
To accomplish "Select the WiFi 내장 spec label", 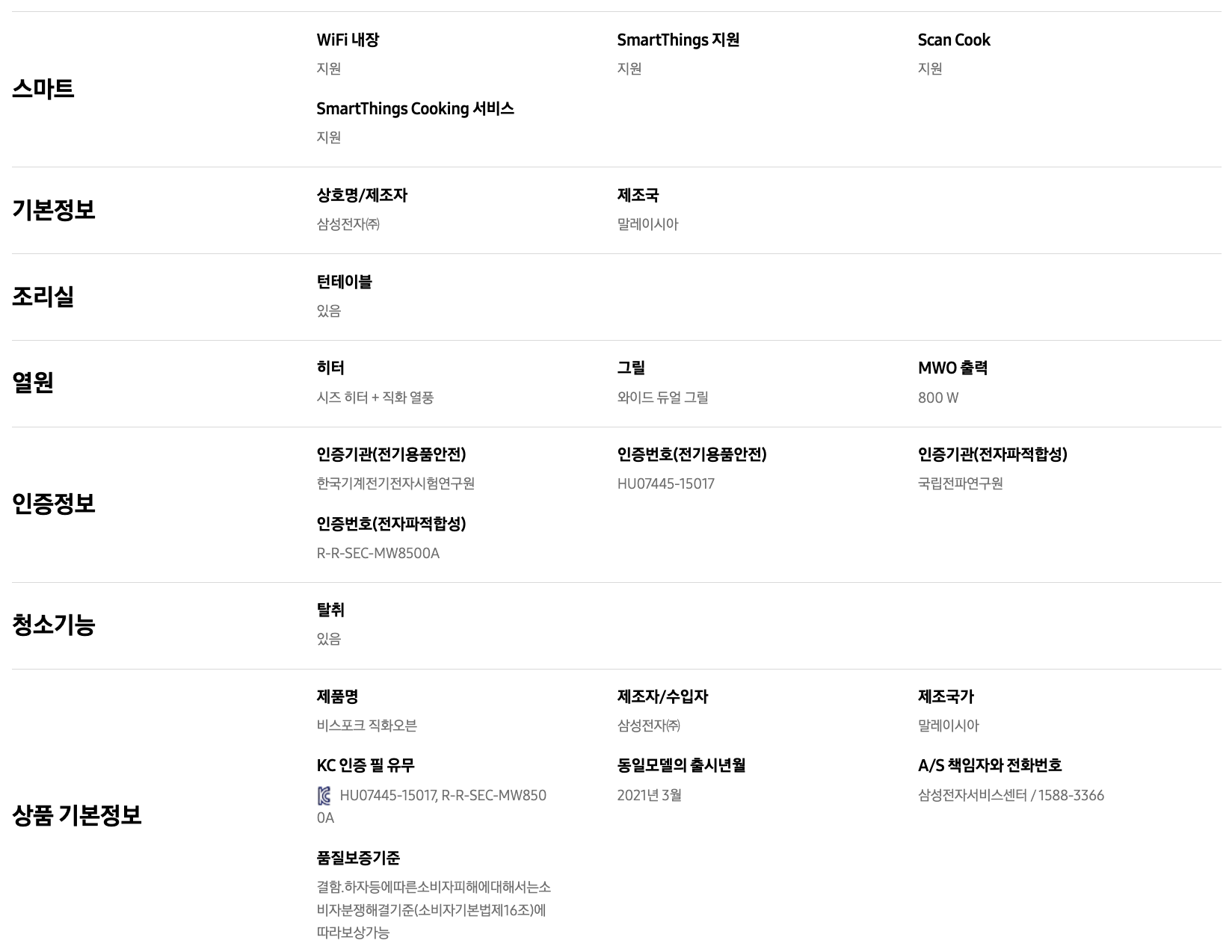I will [348, 40].
